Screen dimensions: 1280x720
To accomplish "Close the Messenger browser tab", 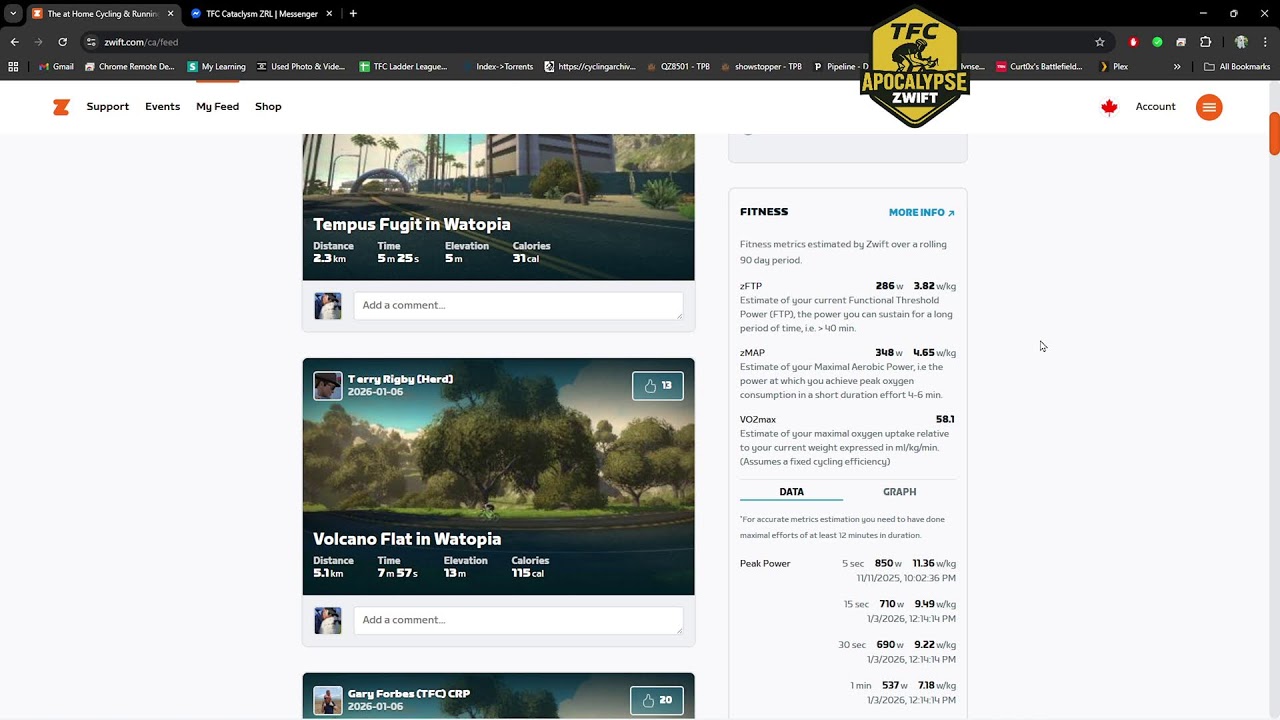I will tap(329, 14).
